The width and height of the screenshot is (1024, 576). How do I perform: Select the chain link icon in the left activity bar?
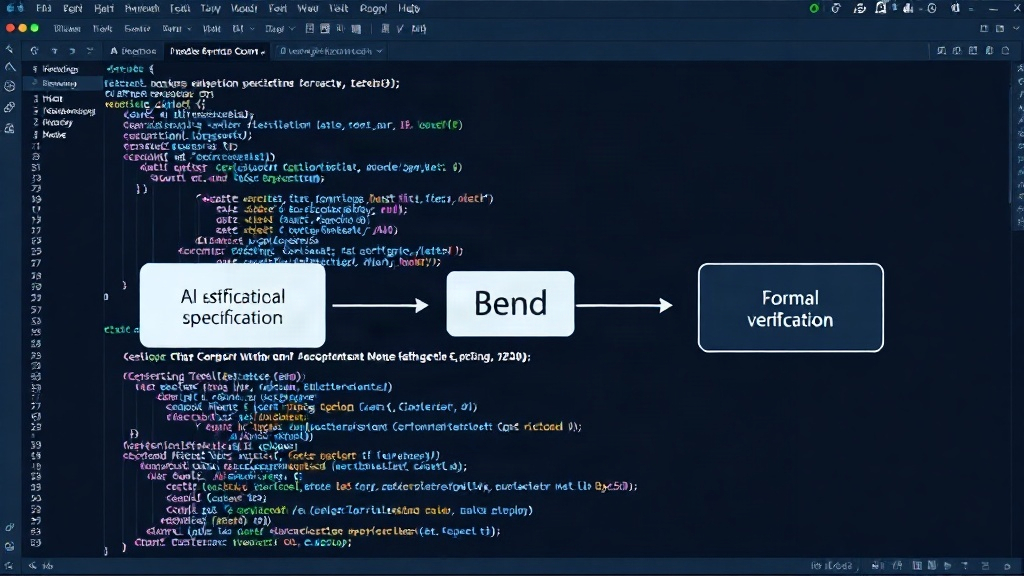[x=10, y=107]
